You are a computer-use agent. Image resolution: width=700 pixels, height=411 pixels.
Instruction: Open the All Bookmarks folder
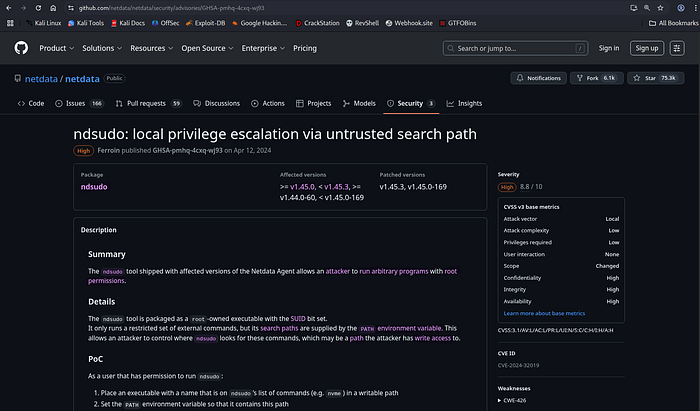point(673,23)
